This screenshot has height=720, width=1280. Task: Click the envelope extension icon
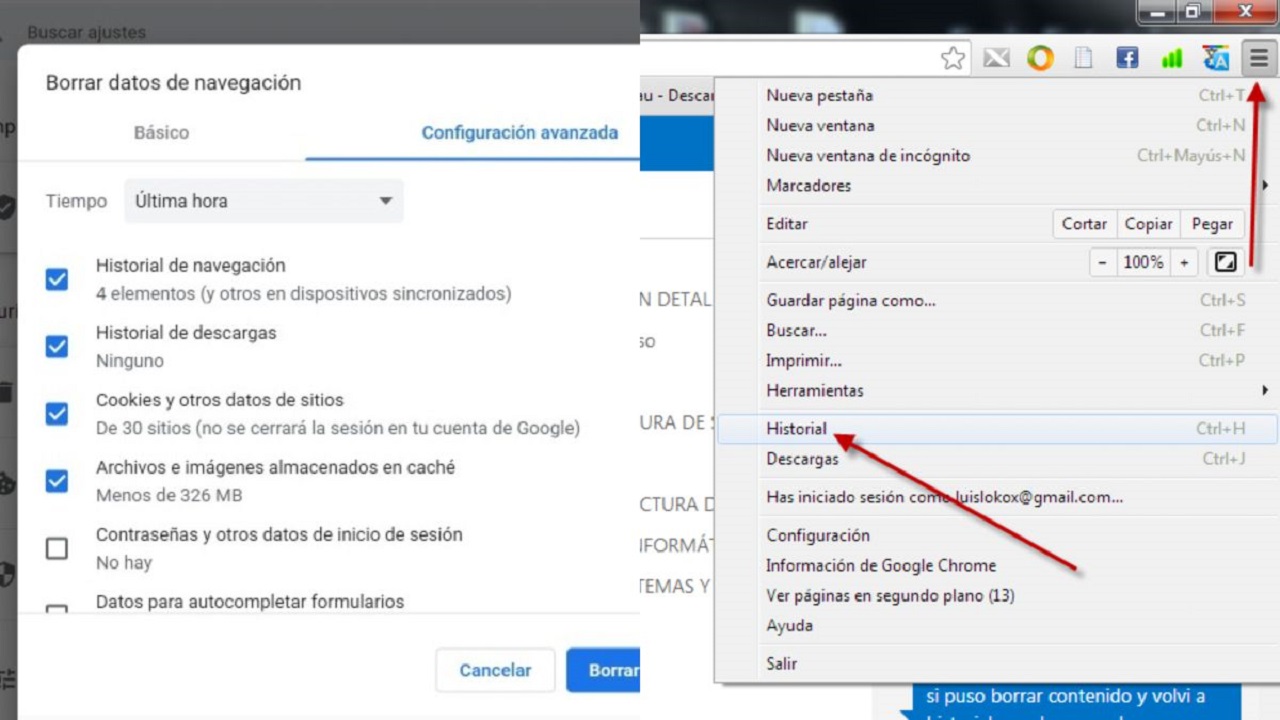pos(996,58)
